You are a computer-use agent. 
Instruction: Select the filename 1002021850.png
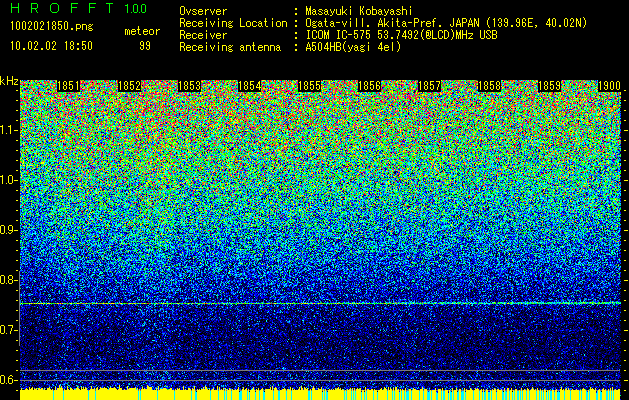tap(52, 26)
